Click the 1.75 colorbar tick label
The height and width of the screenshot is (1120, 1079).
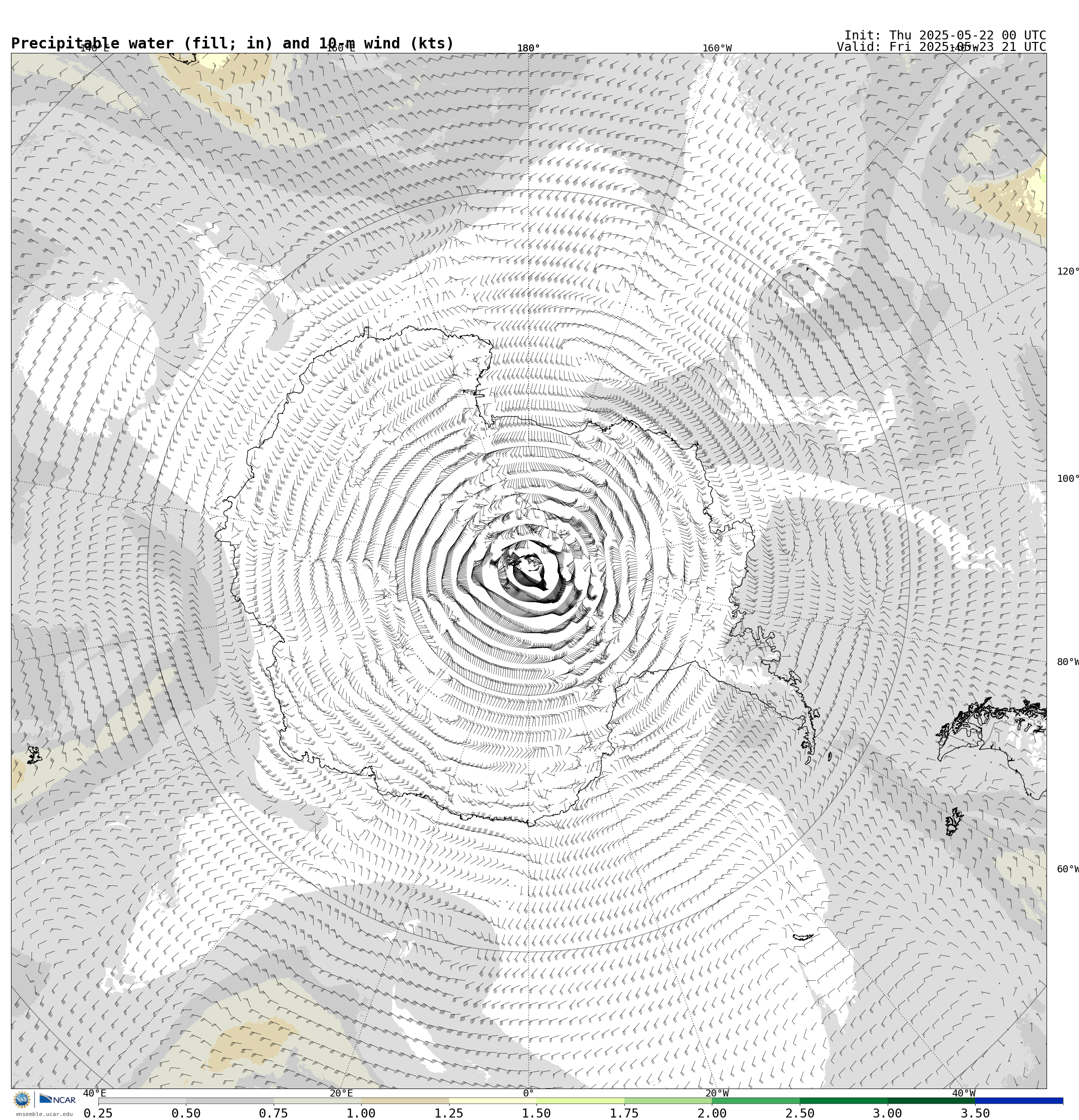(624, 1113)
